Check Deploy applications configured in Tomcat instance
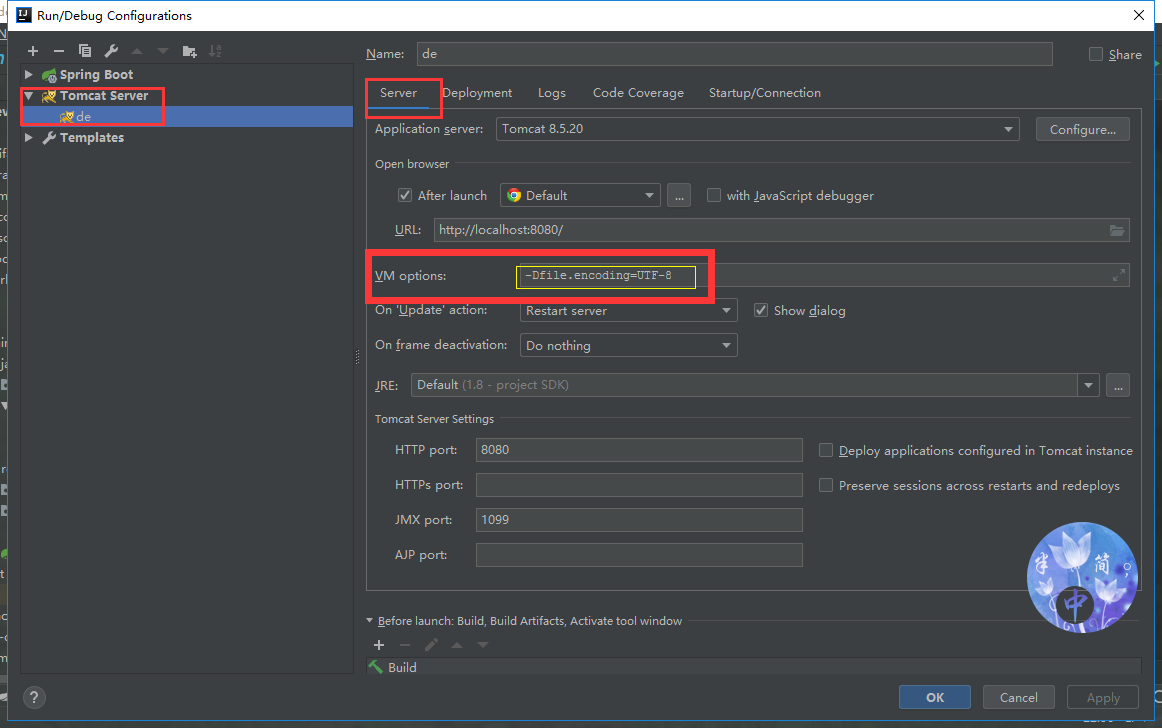 point(826,450)
